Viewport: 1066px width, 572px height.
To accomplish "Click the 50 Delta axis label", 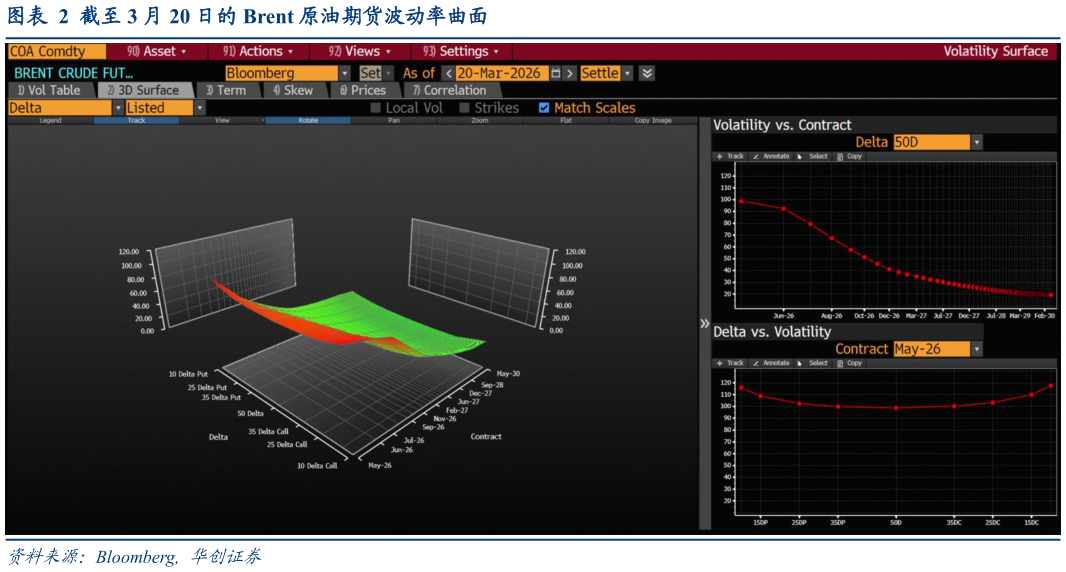I will (x=250, y=414).
